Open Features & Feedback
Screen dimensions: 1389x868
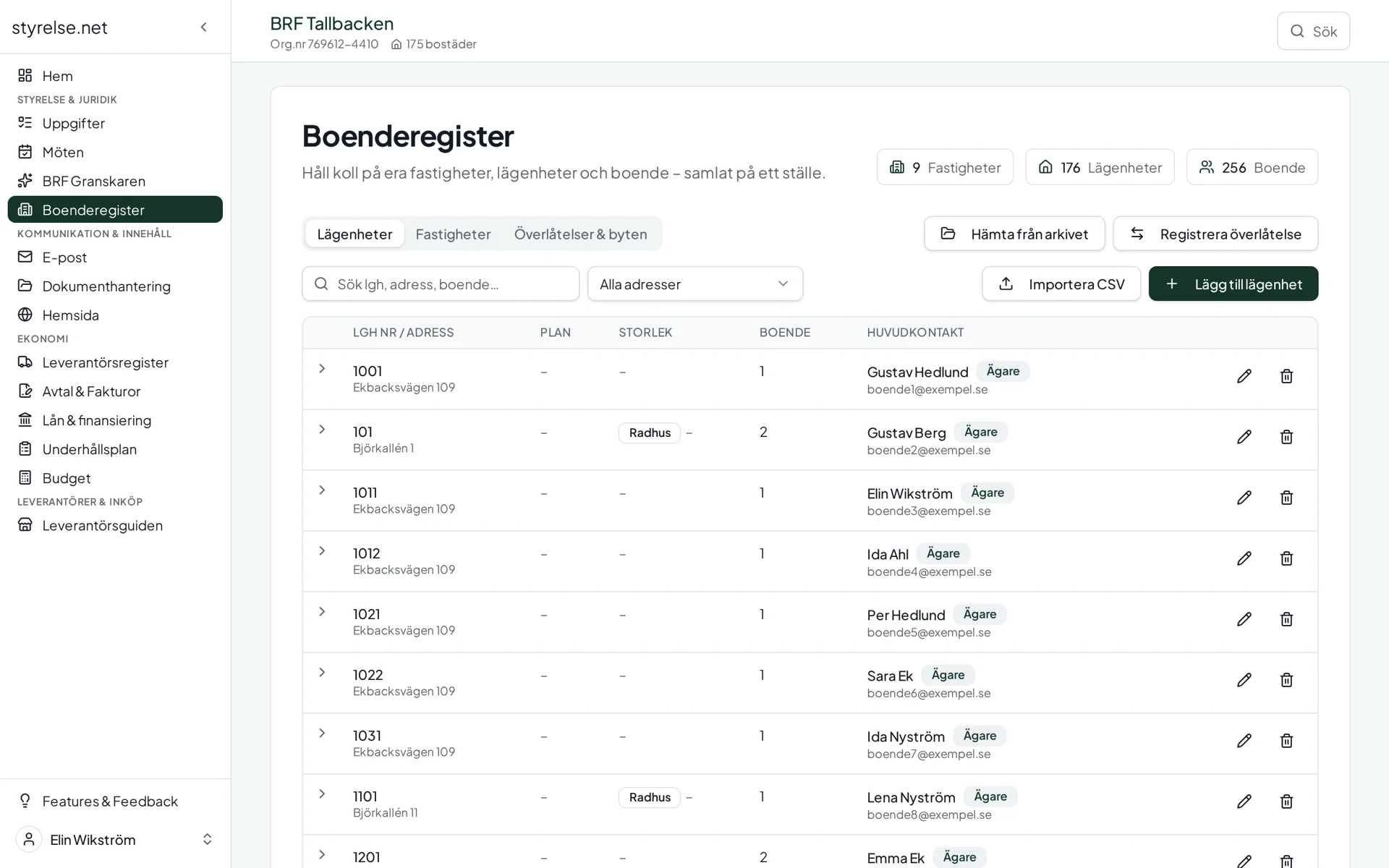pos(115,801)
